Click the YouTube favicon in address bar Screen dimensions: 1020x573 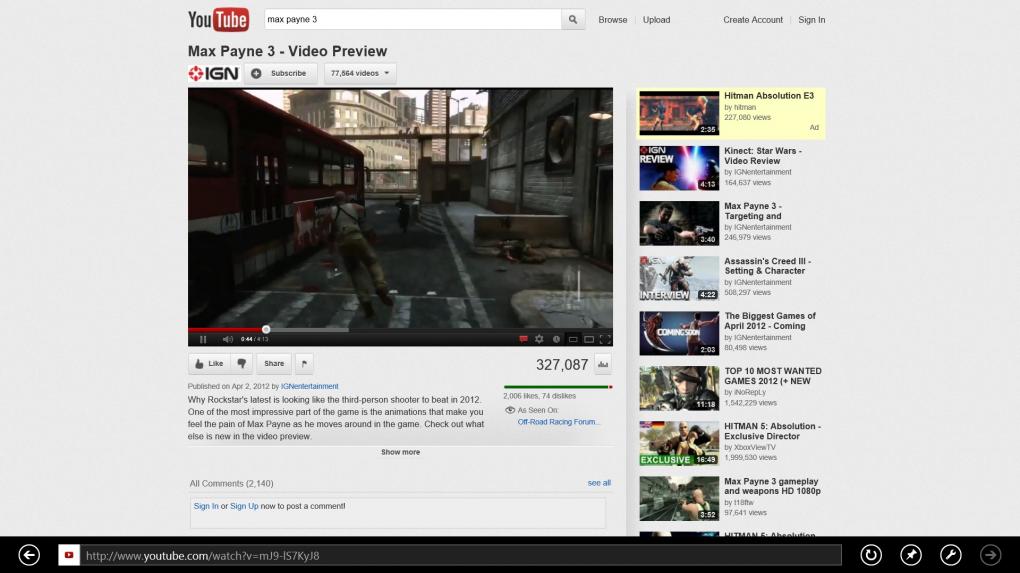click(69, 555)
